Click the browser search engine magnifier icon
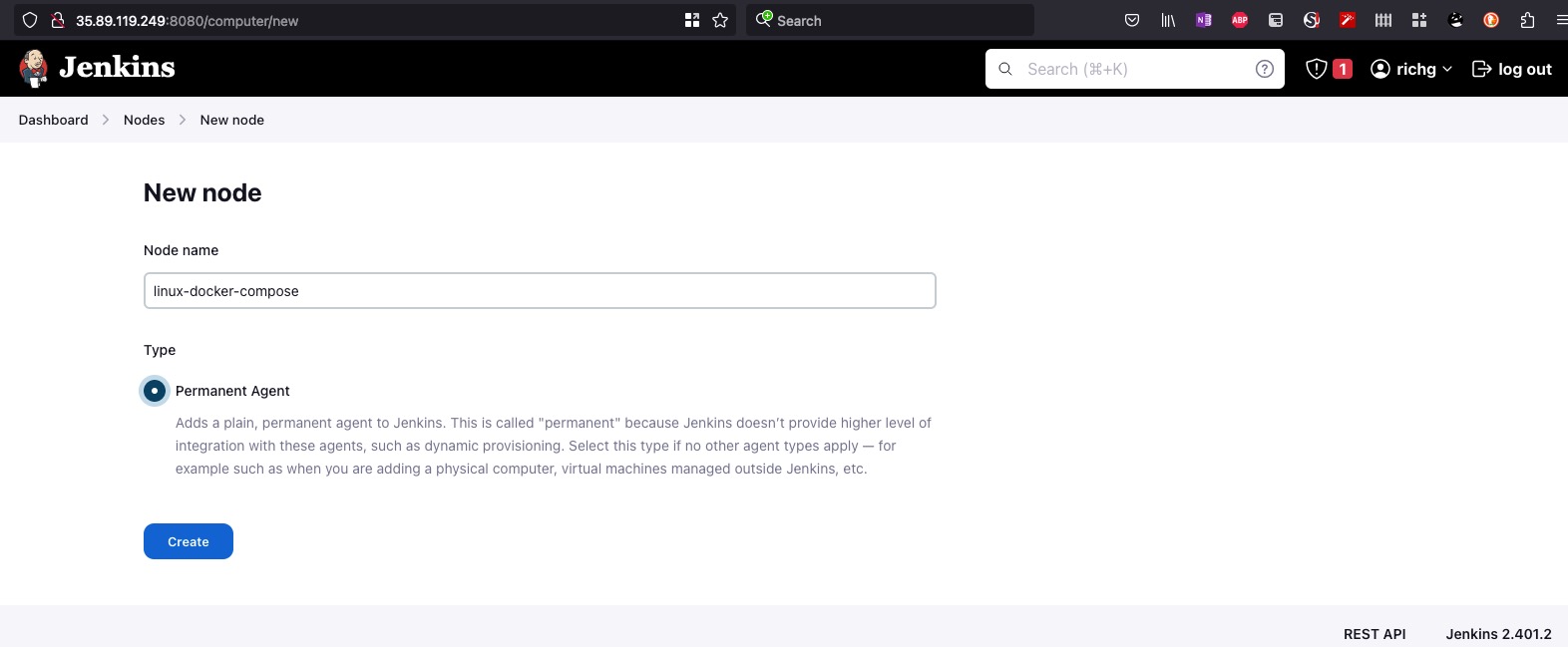 [x=764, y=19]
